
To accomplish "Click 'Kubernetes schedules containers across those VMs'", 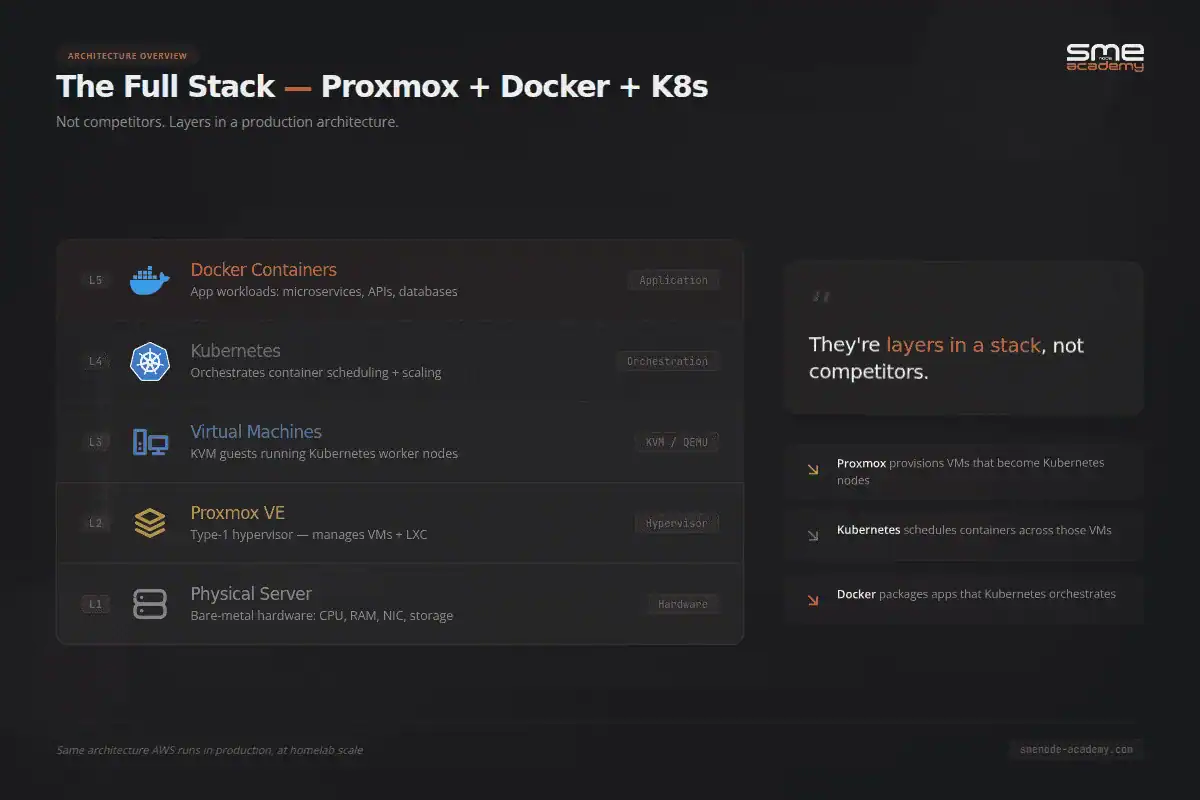I will (x=974, y=530).
